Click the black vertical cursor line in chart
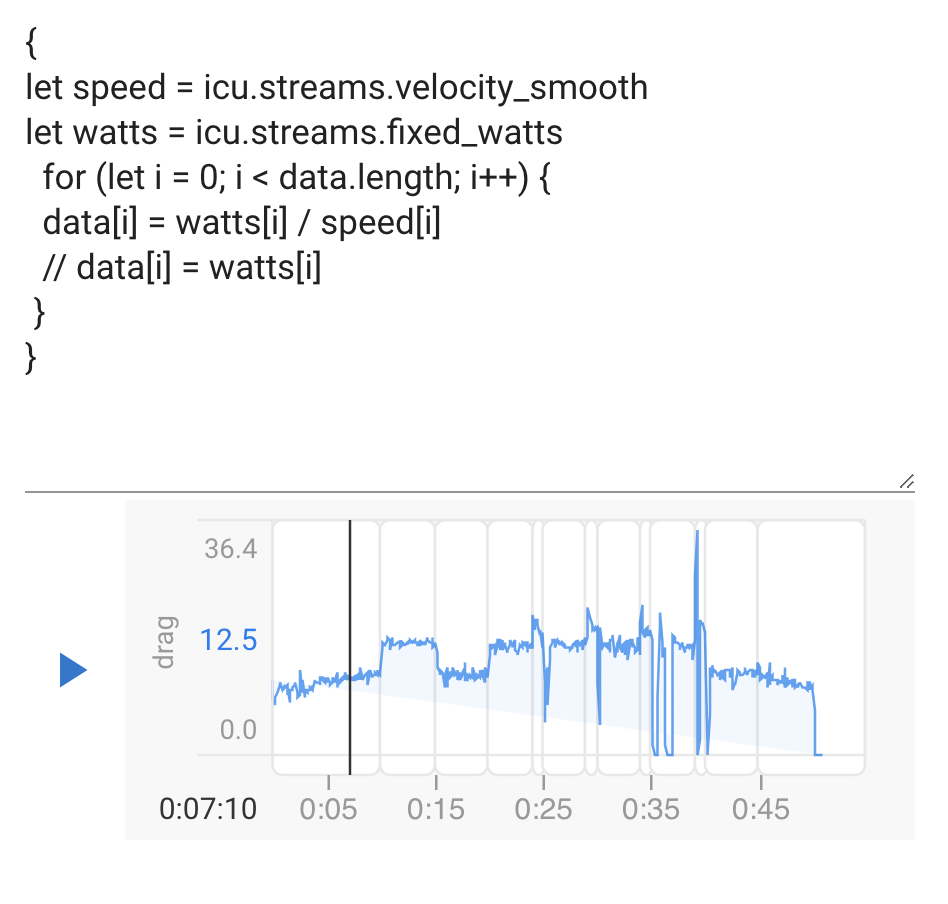948x904 pixels. (x=350, y=647)
